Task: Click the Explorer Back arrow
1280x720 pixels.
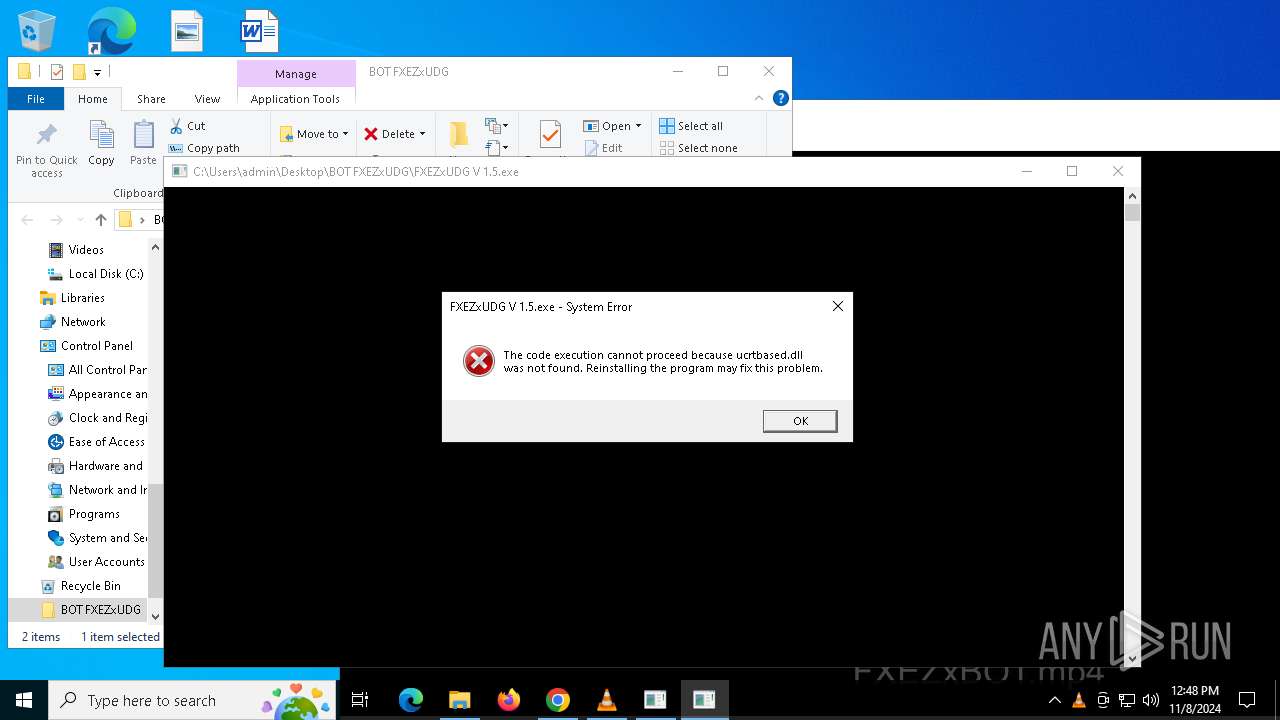Action: tap(27, 220)
